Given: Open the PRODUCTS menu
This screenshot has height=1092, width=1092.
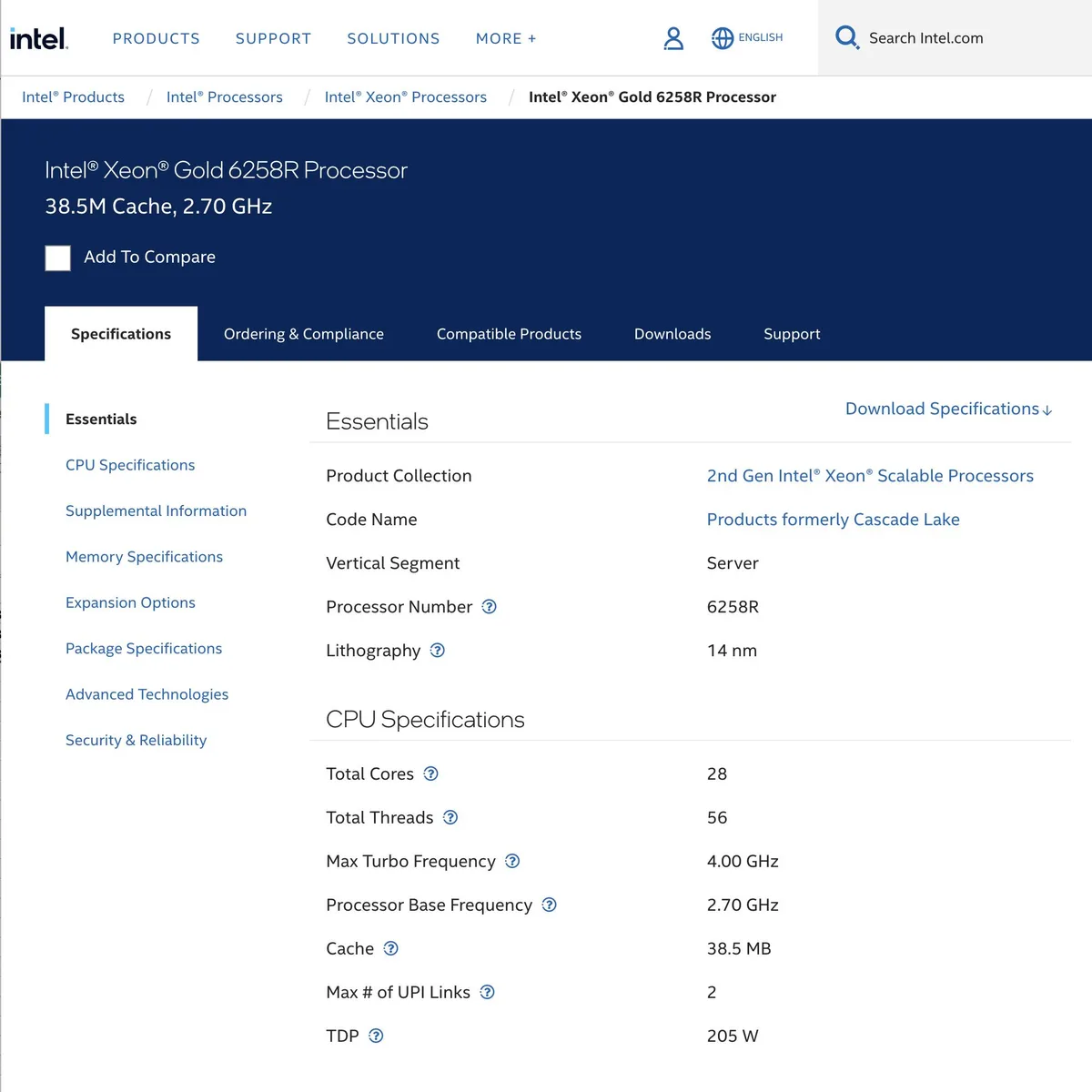Looking at the screenshot, I should coord(157,38).
